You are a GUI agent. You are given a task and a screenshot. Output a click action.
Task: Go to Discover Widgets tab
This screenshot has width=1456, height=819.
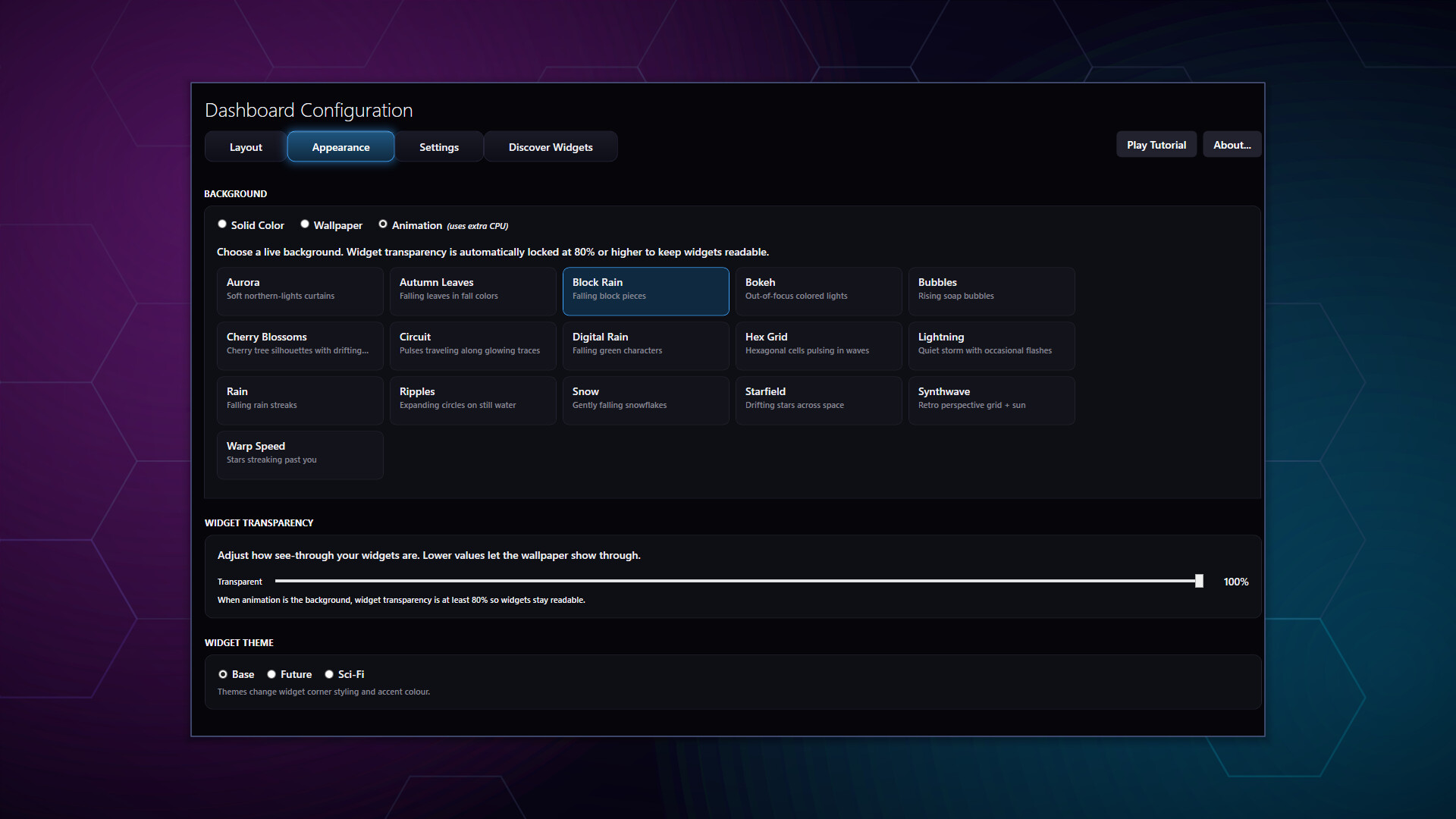551,147
